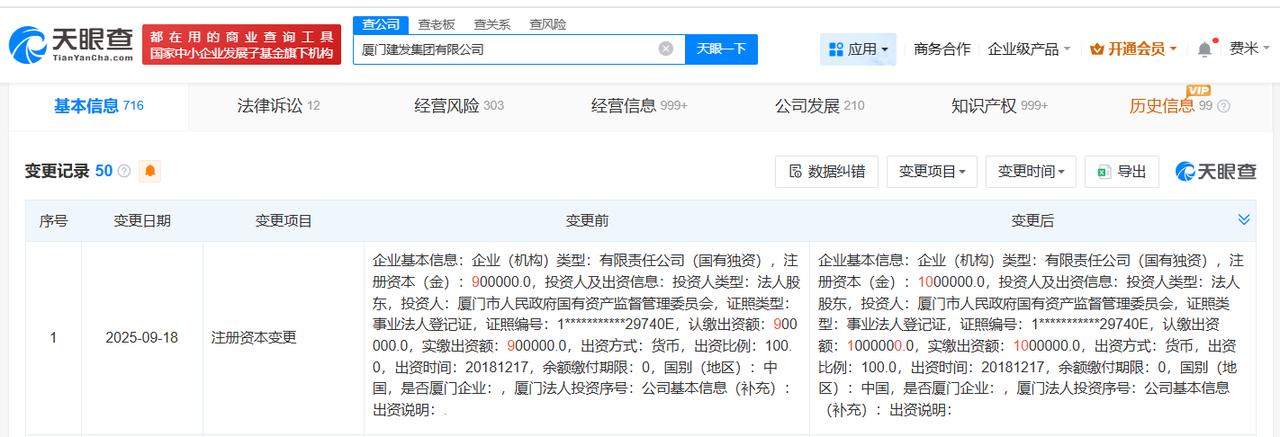Viewport: 1280px width, 437px height.
Task: Open the 应用 apps dropdown
Action: coord(858,49)
